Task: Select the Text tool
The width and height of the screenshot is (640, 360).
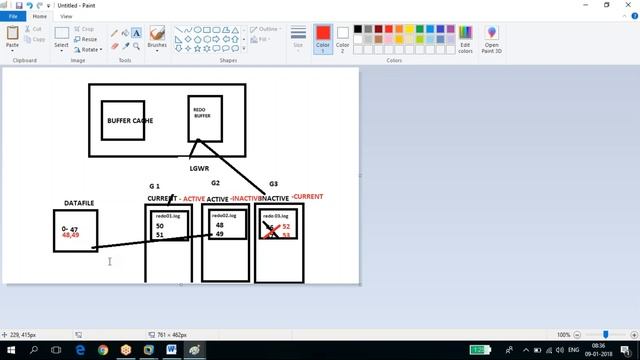Action: pos(136,33)
